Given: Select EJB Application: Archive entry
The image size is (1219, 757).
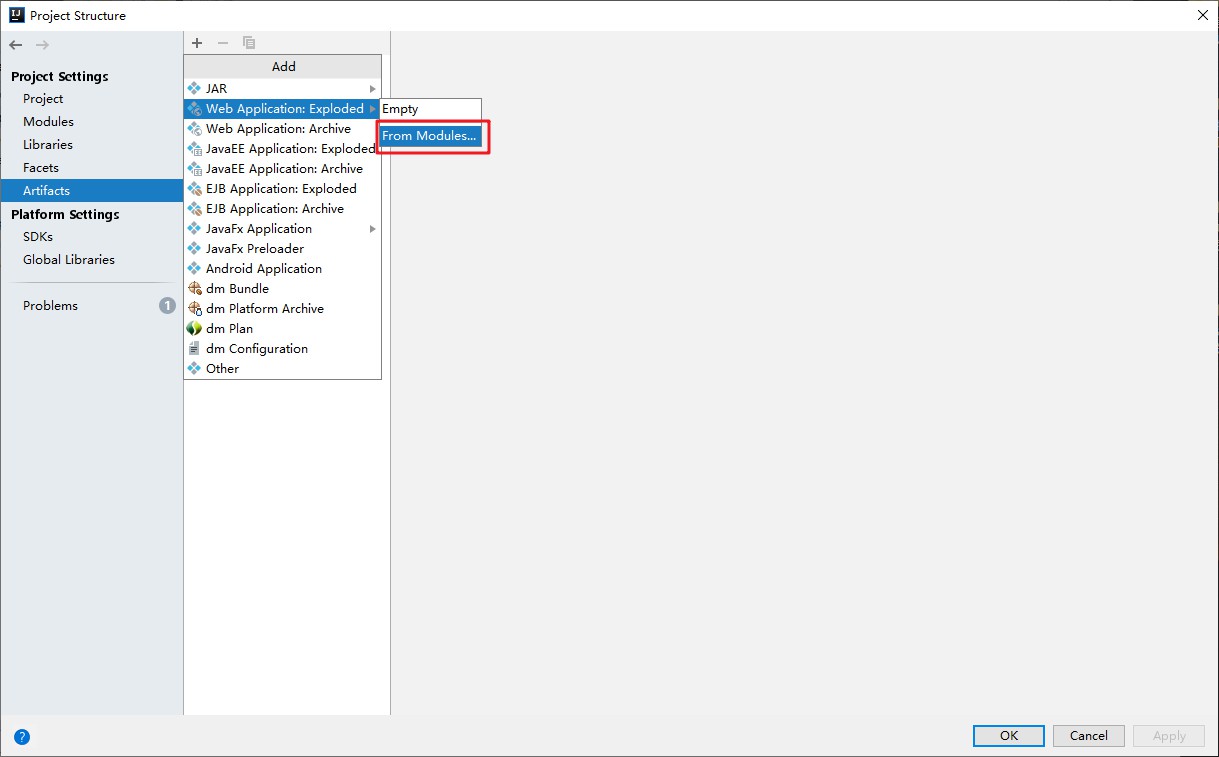Looking at the screenshot, I should [282, 209].
